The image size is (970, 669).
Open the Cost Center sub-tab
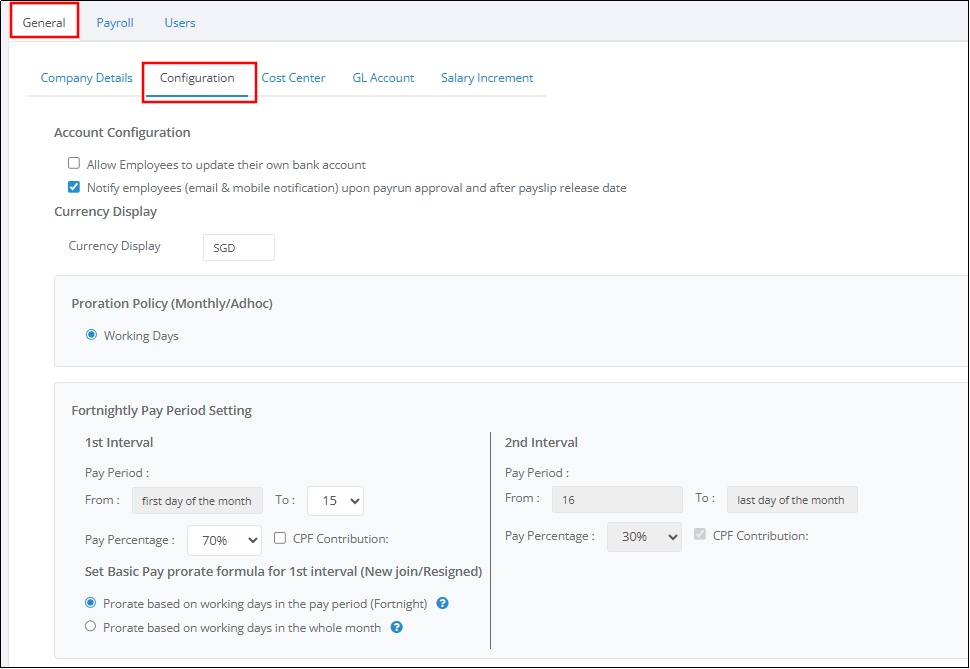[x=293, y=78]
